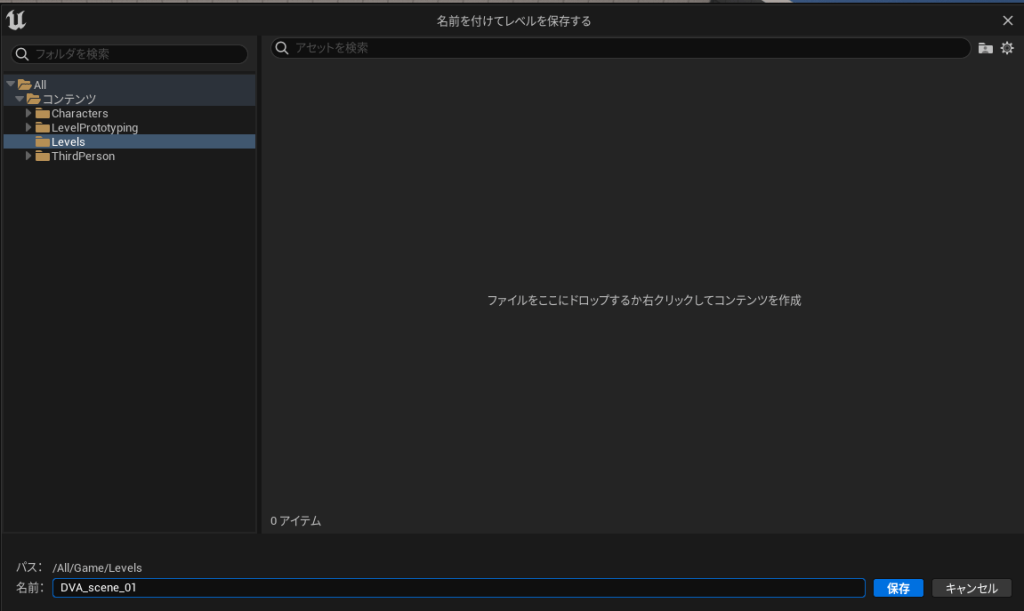Select the コンテンツ folder label

coord(69,99)
